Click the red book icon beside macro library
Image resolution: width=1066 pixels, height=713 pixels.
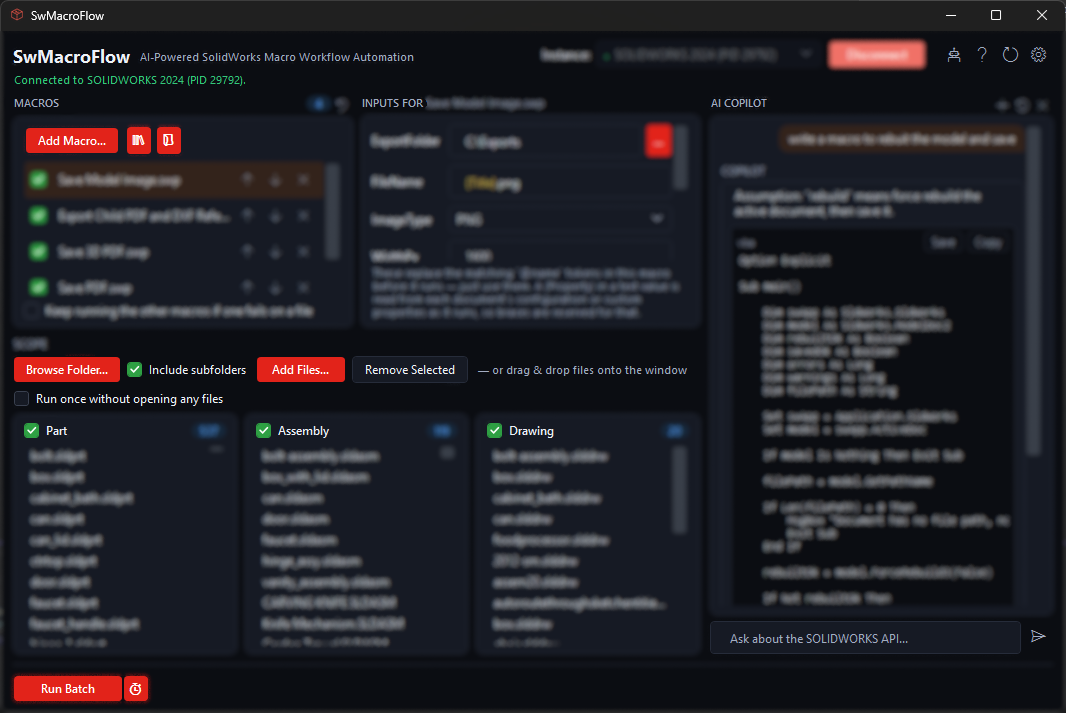tap(169, 141)
